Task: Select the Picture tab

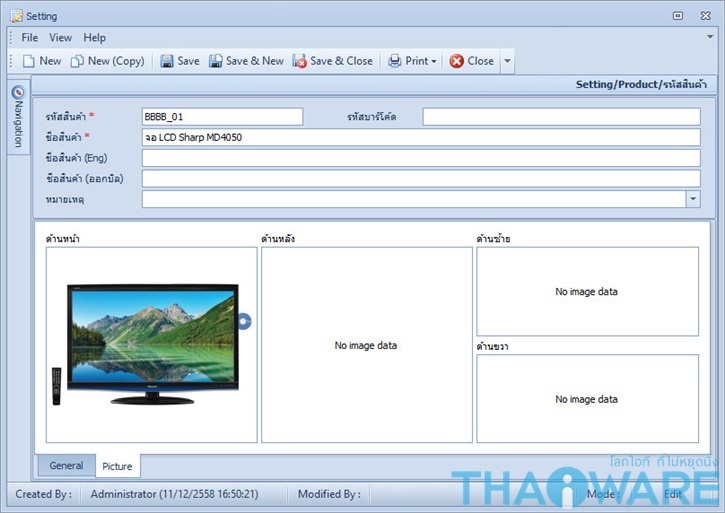Action: point(117,466)
